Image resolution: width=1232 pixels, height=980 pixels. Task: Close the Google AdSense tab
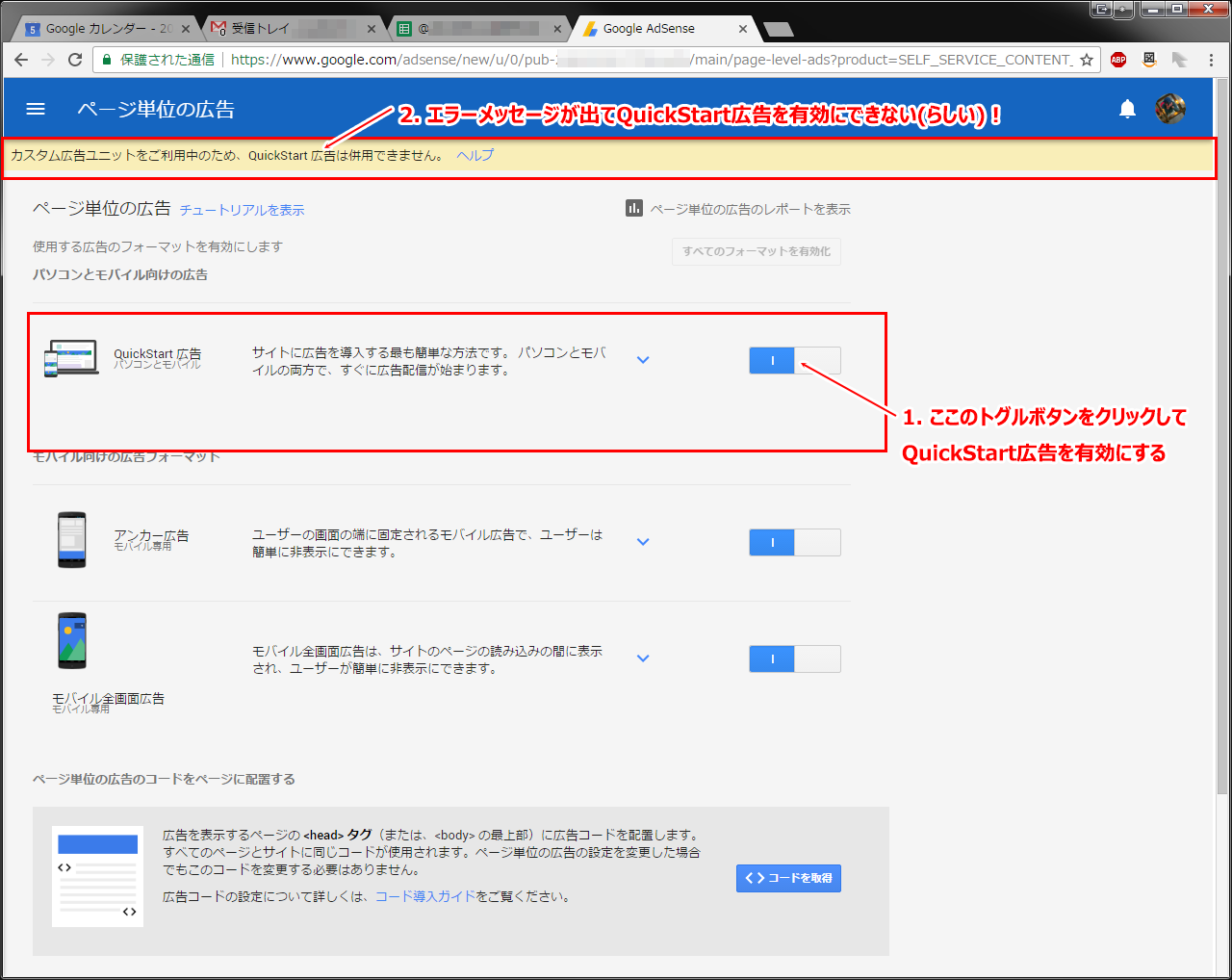pyautogui.click(x=743, y=29)
